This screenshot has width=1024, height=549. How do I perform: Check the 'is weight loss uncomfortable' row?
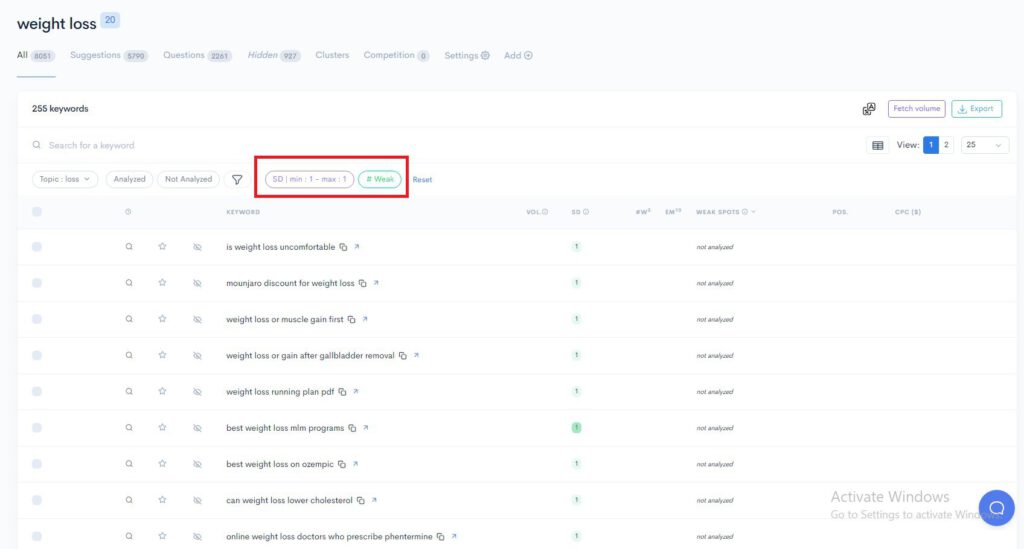(37, 247)
